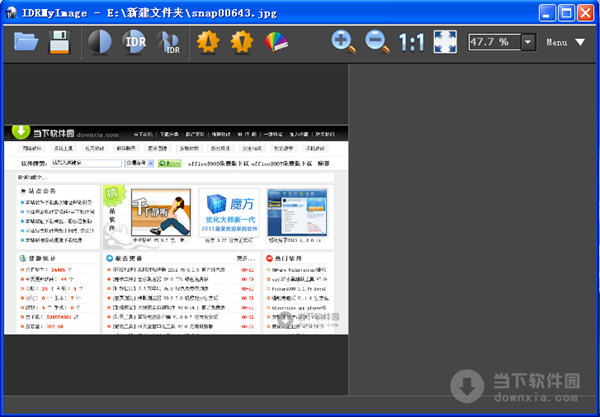Fit image to window with arrows icon
Image resolution: width=600 pixels, height=417 pixels.
[x=445, y=42]
